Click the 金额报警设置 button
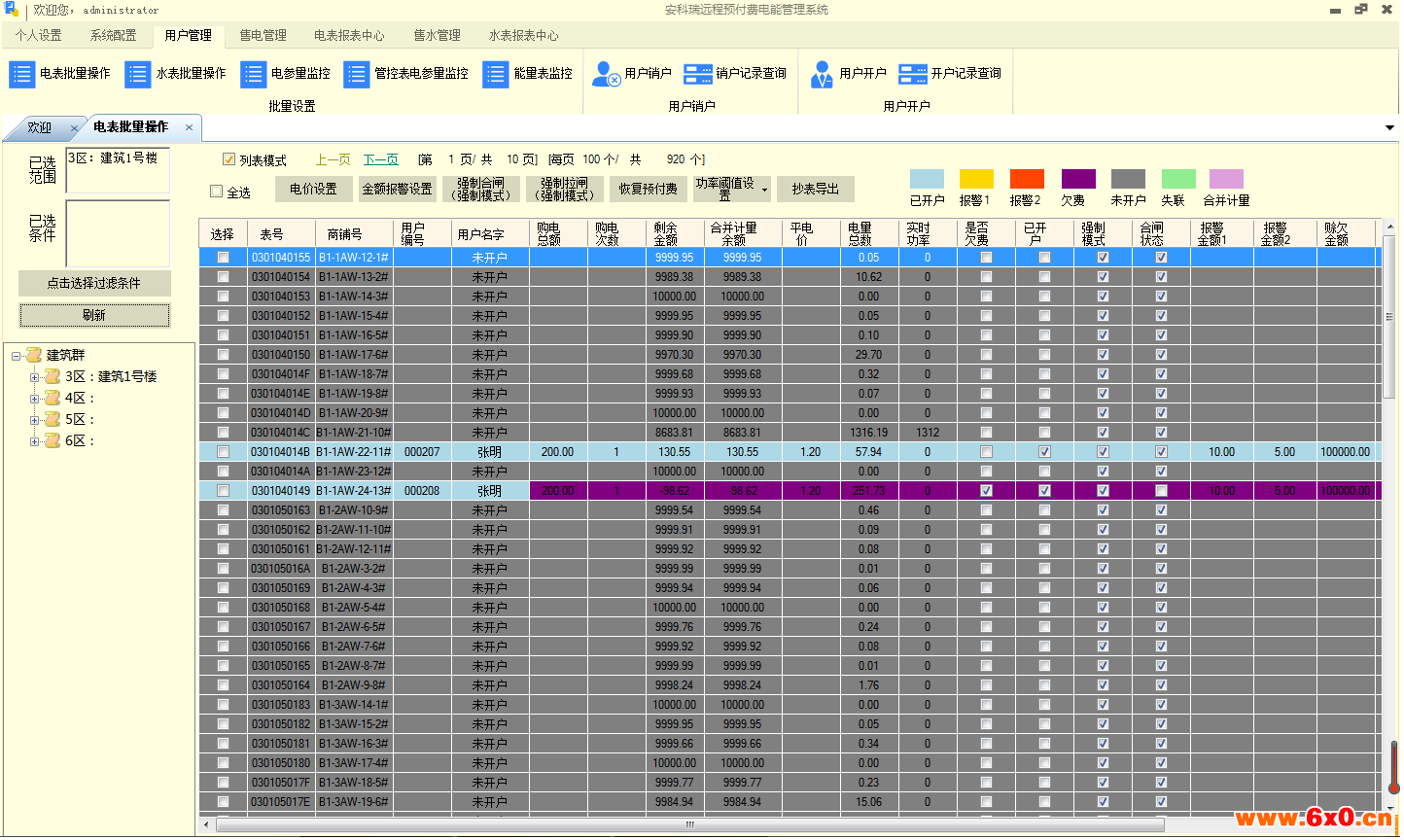 pos(397,189)
